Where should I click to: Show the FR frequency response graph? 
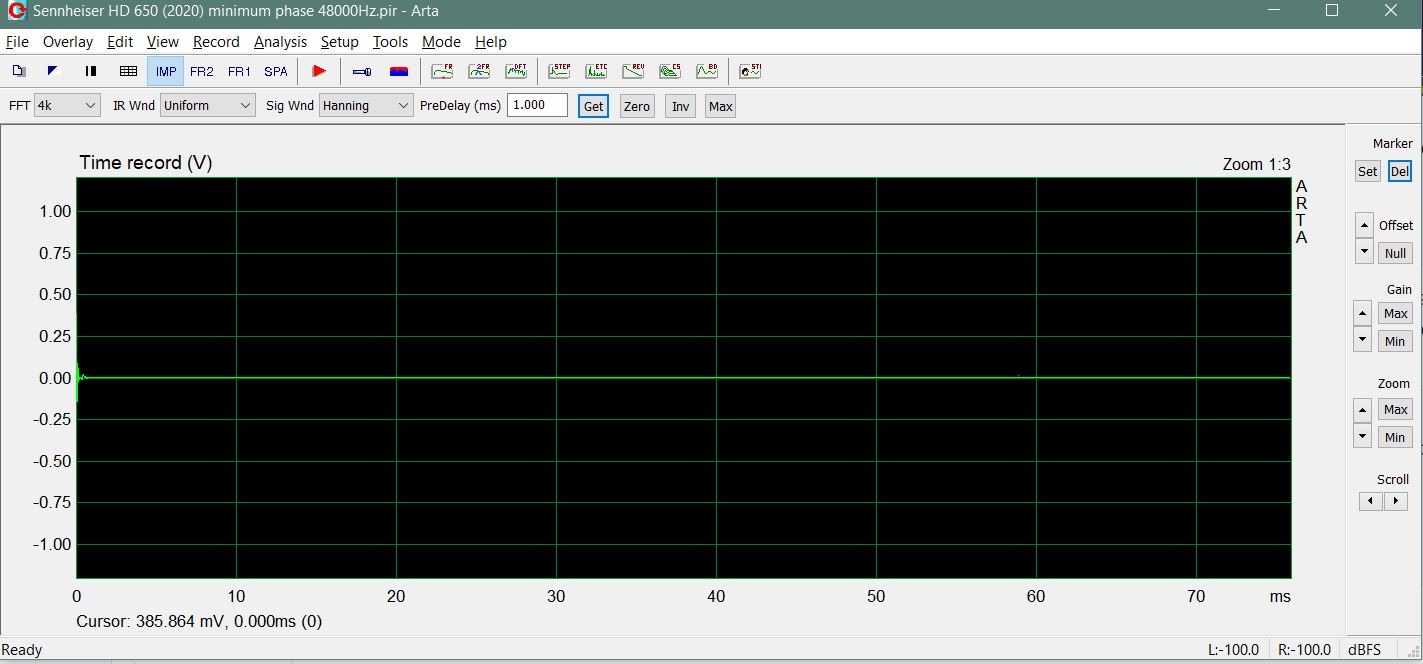pos(442,71)
